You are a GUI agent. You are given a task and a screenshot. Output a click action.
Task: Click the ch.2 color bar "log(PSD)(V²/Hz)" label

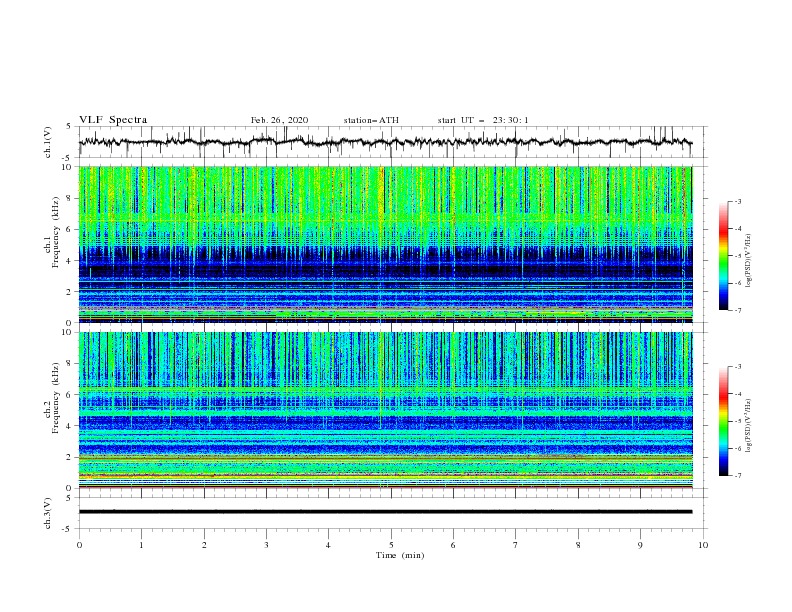point(749,426)
